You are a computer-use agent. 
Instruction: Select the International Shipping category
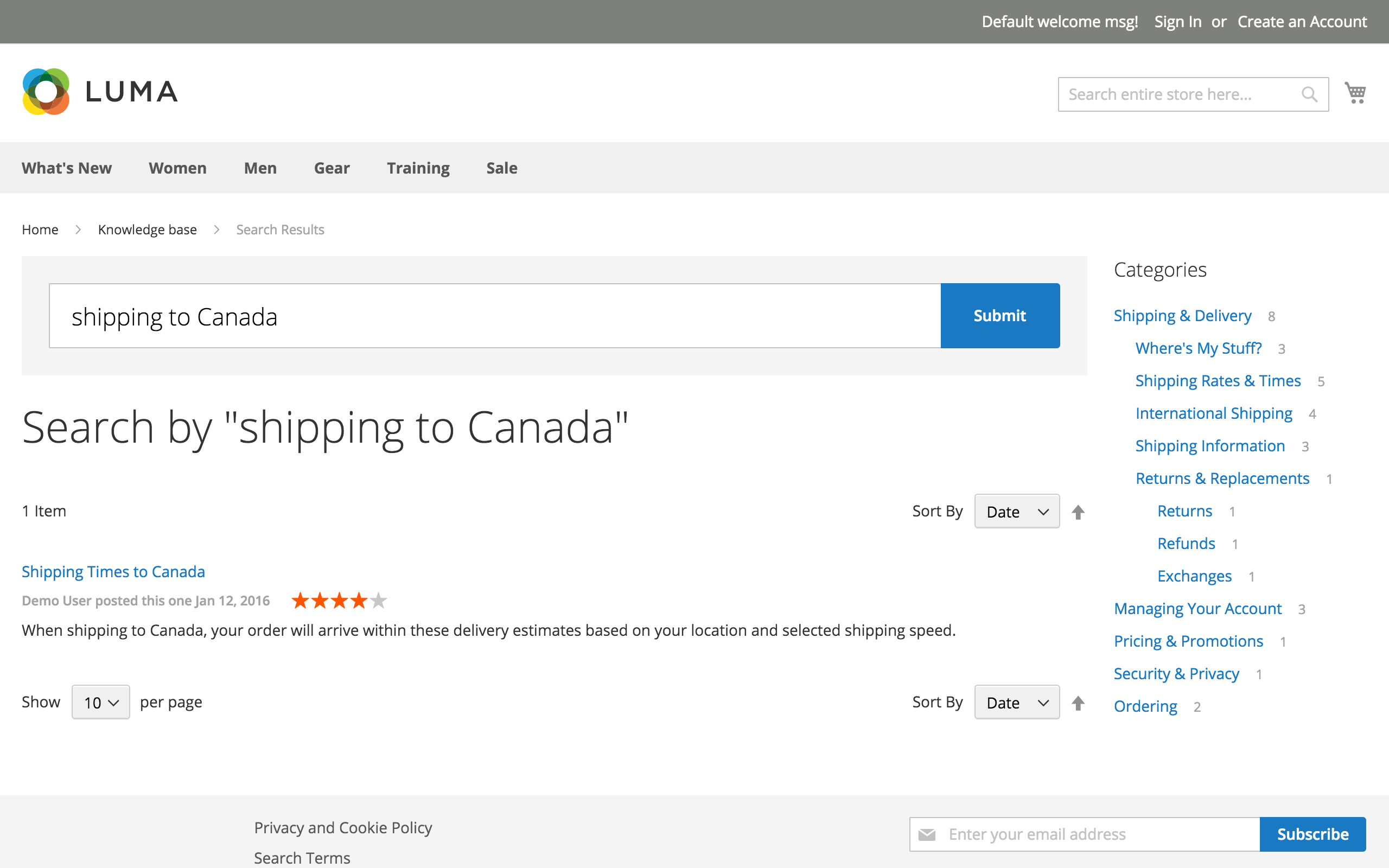1213,413
